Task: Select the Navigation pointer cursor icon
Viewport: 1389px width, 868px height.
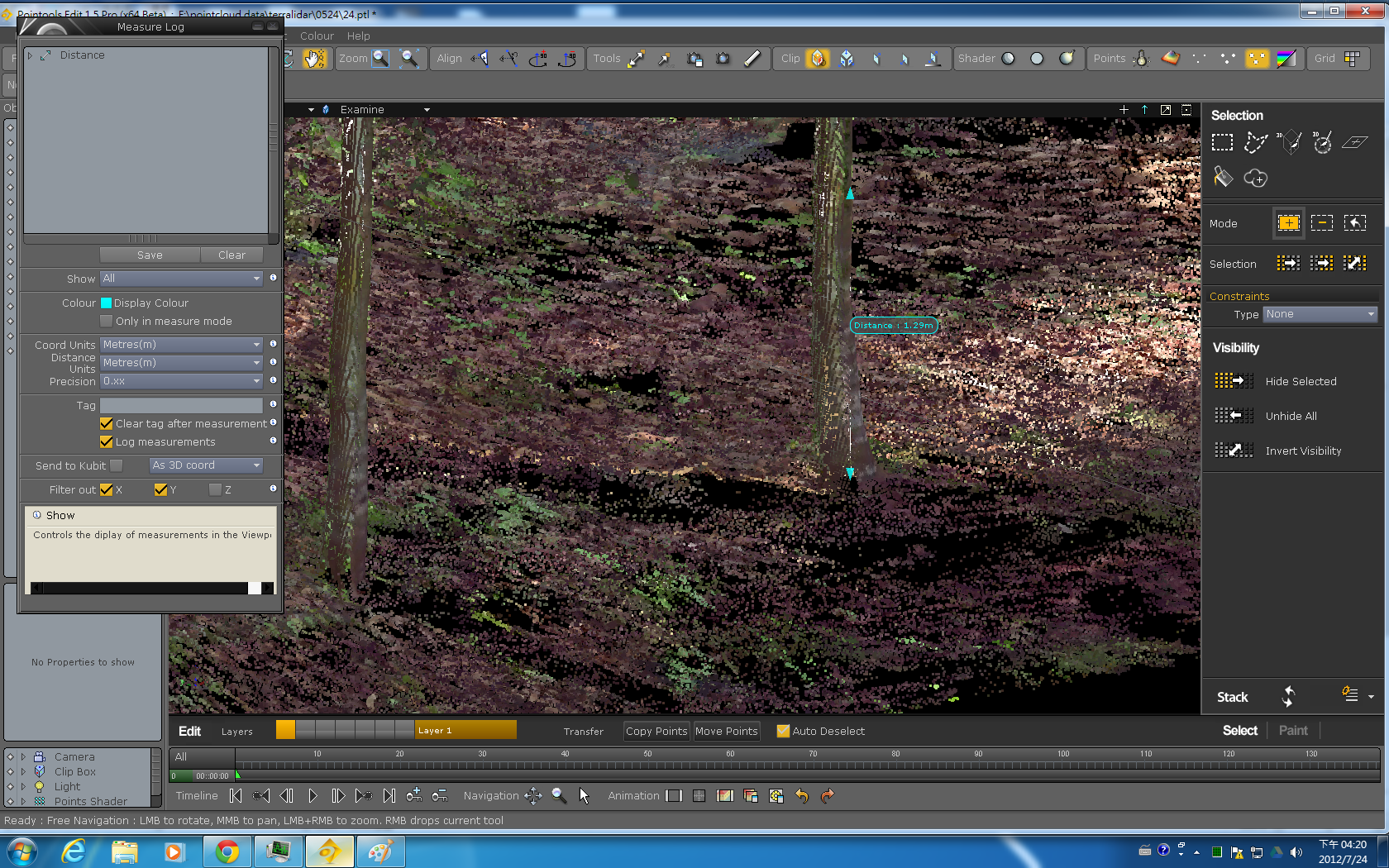Action: 585,795
